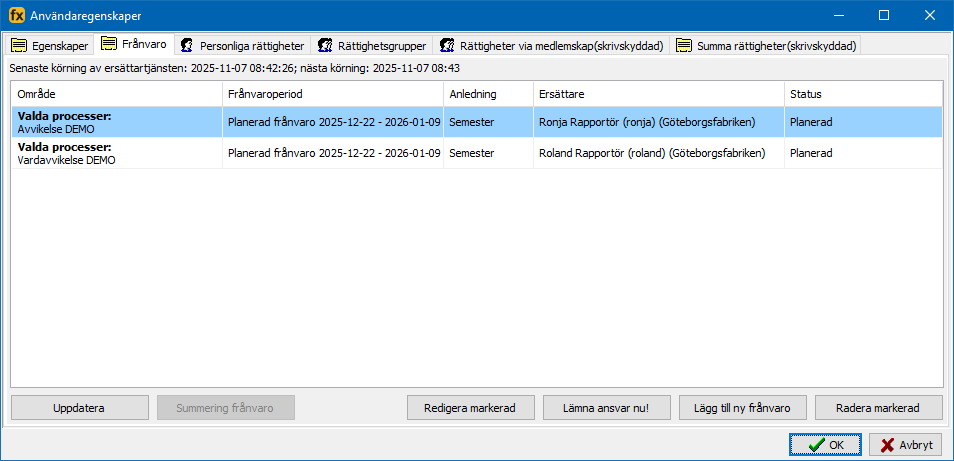Click the Summa rättigheter tab's notepad icon

[684, 46]
